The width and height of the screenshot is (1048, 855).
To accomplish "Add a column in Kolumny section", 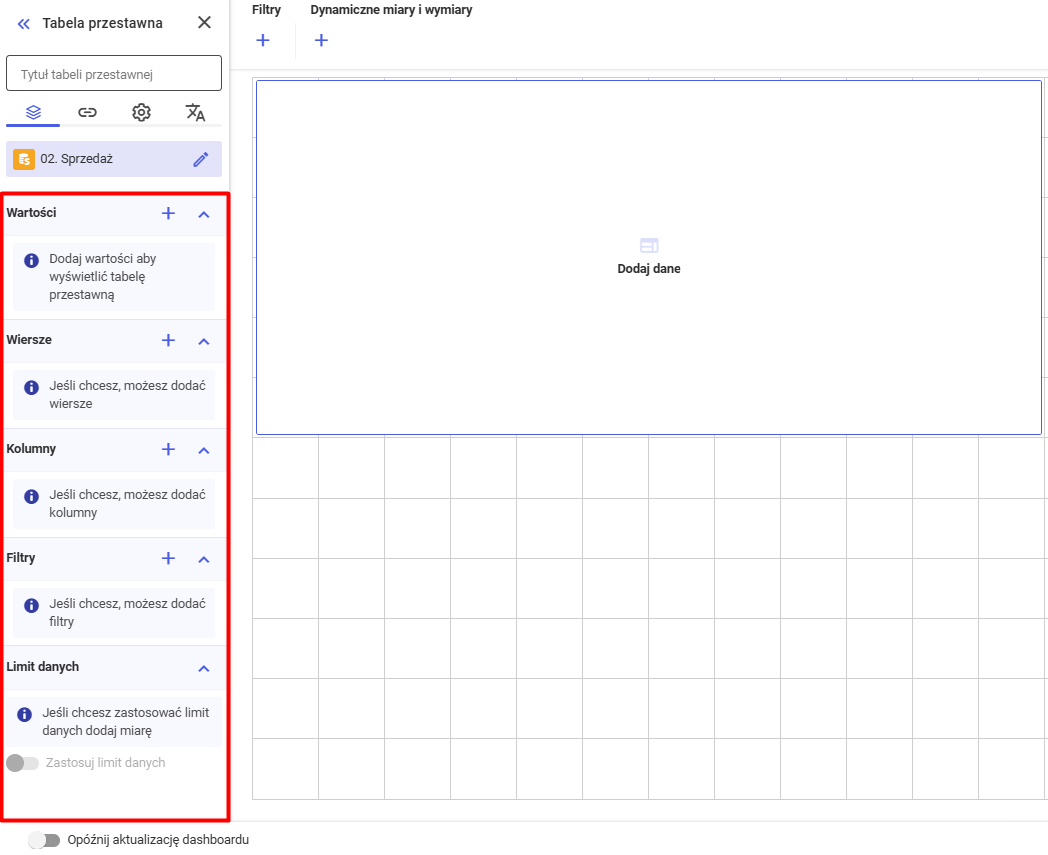I will pyautogui.click(x=168, y=449).
